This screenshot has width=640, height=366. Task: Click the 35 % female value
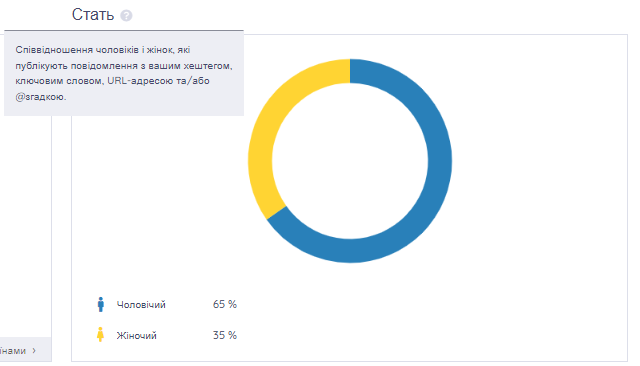pos(224,335)
